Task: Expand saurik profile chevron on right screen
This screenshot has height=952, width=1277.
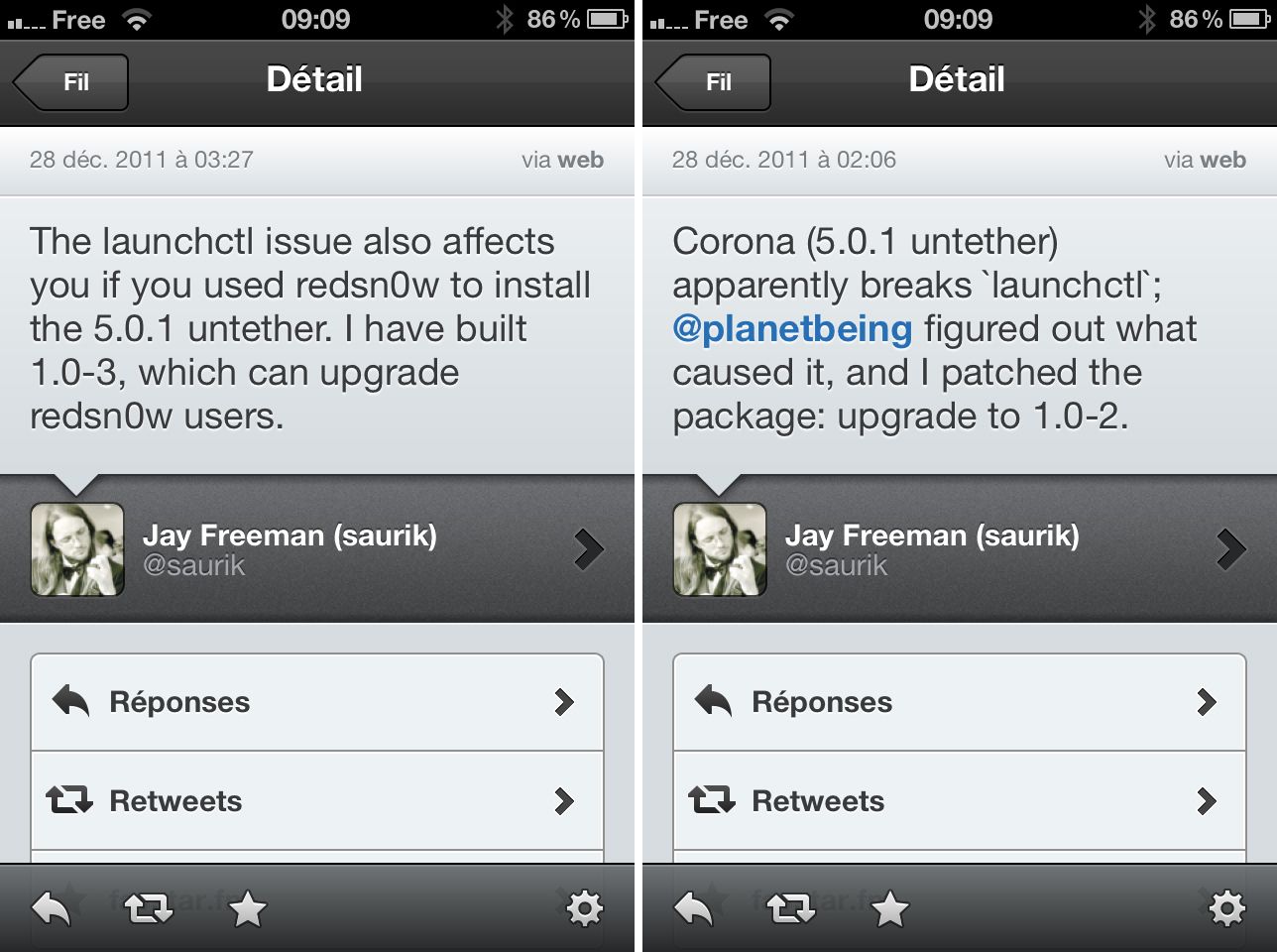Action: [x=1230, y=548]
